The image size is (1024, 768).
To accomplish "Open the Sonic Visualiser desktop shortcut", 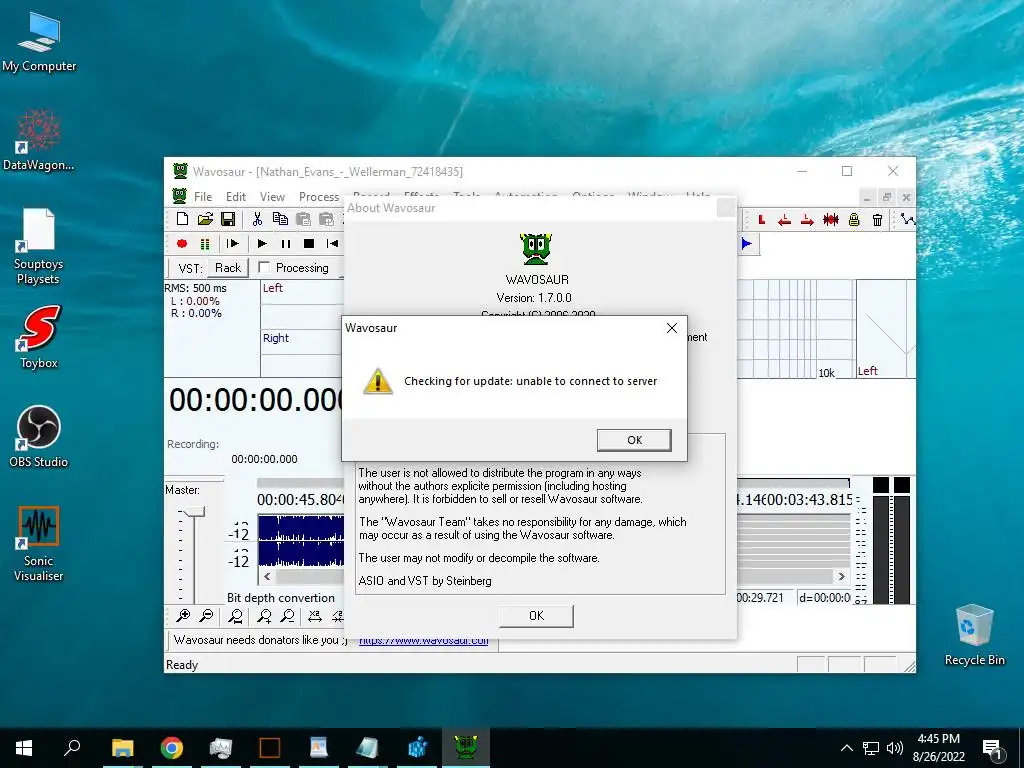I will 39,543.
